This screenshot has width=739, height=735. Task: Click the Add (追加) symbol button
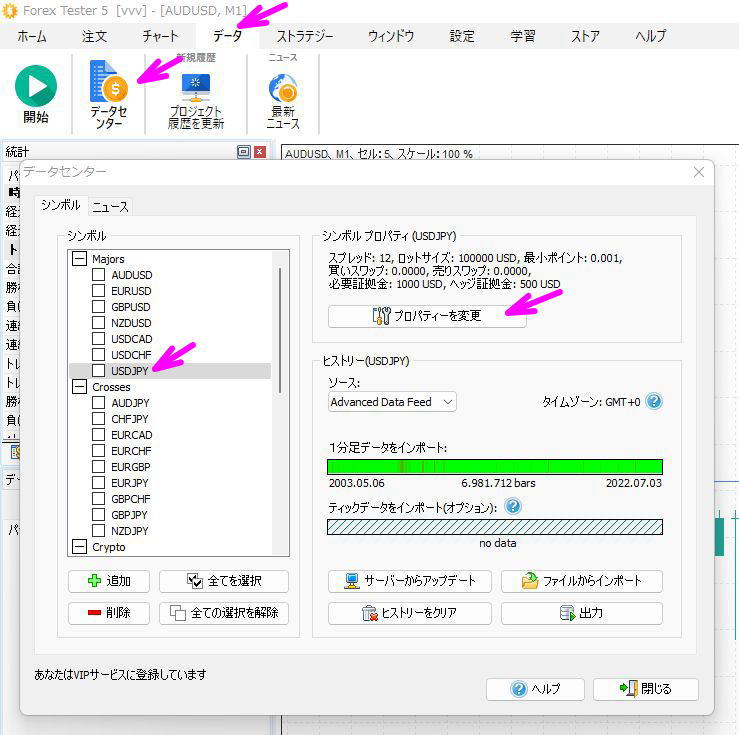[x=109, y=581]
